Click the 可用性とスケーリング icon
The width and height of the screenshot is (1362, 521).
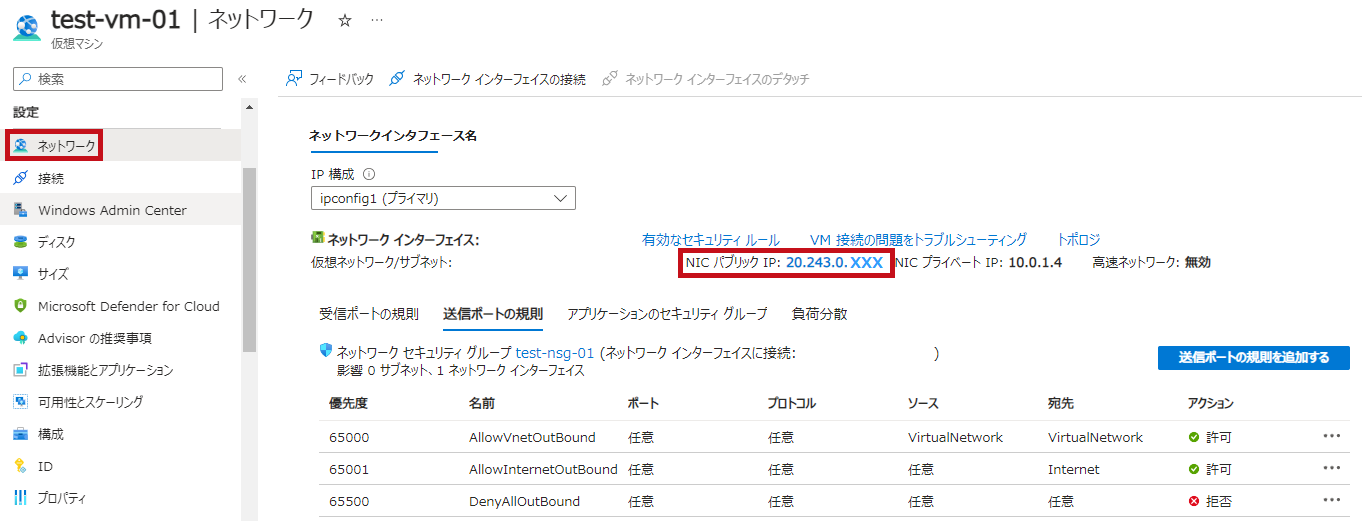(21, 402)
